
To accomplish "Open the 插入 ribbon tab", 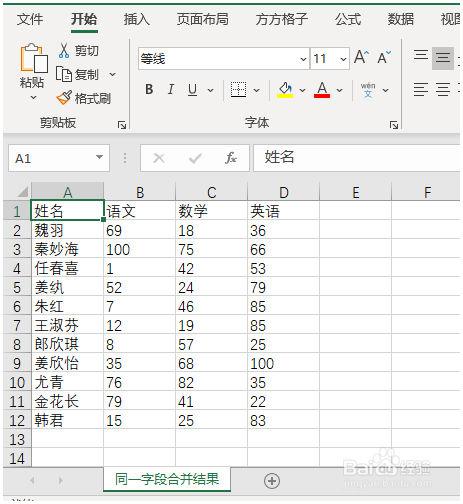I will click(137, 20).
